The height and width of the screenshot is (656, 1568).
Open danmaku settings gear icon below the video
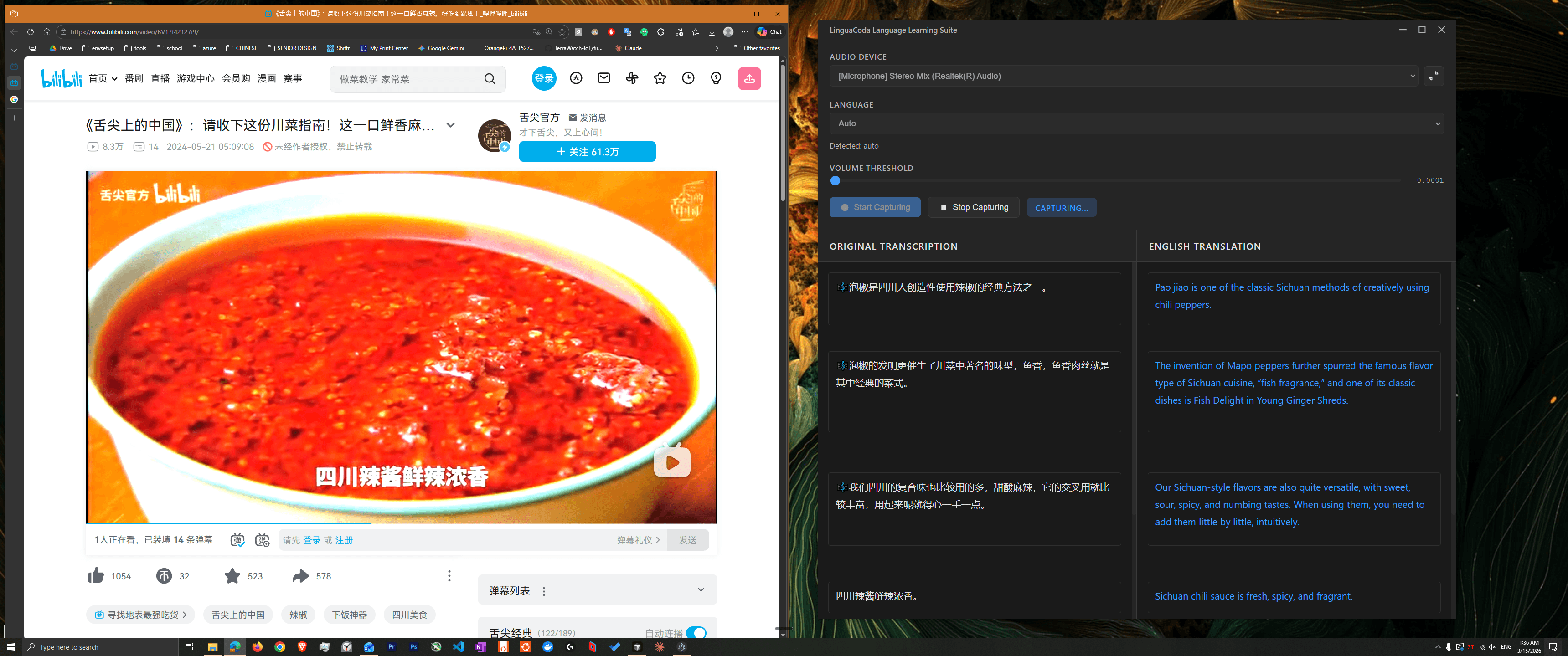pyautogui.click(x=263, y=540)
